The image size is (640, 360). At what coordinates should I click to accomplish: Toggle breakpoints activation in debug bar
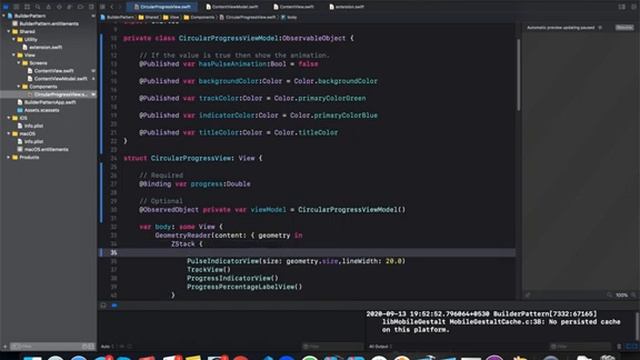pos(114,305)
